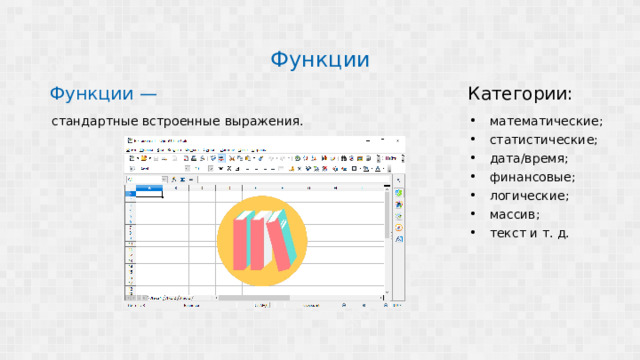Expand the Paste icon dropdown arrow
640x360 pixels.
254,158
